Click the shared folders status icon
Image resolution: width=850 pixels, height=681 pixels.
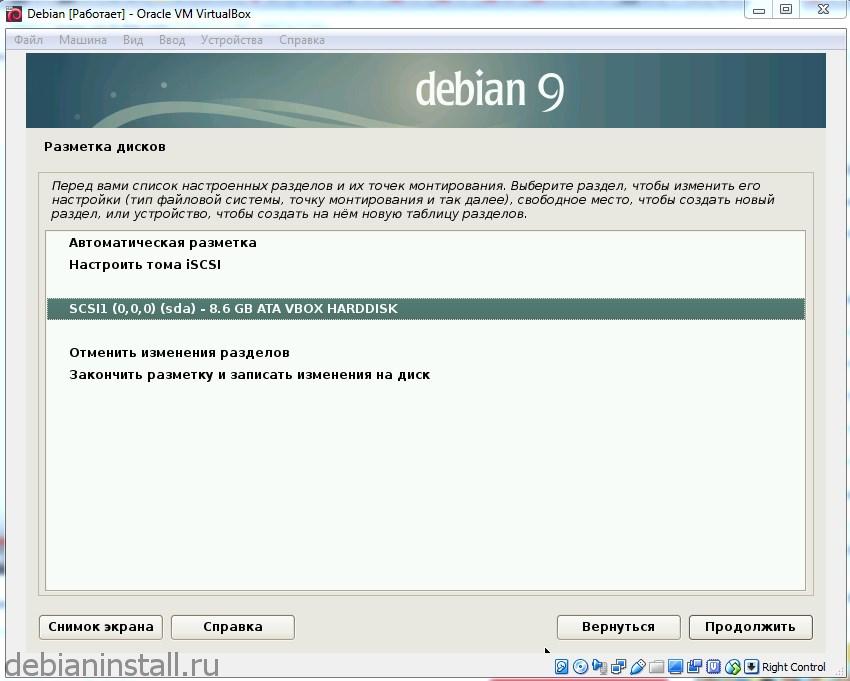point(656,667)
